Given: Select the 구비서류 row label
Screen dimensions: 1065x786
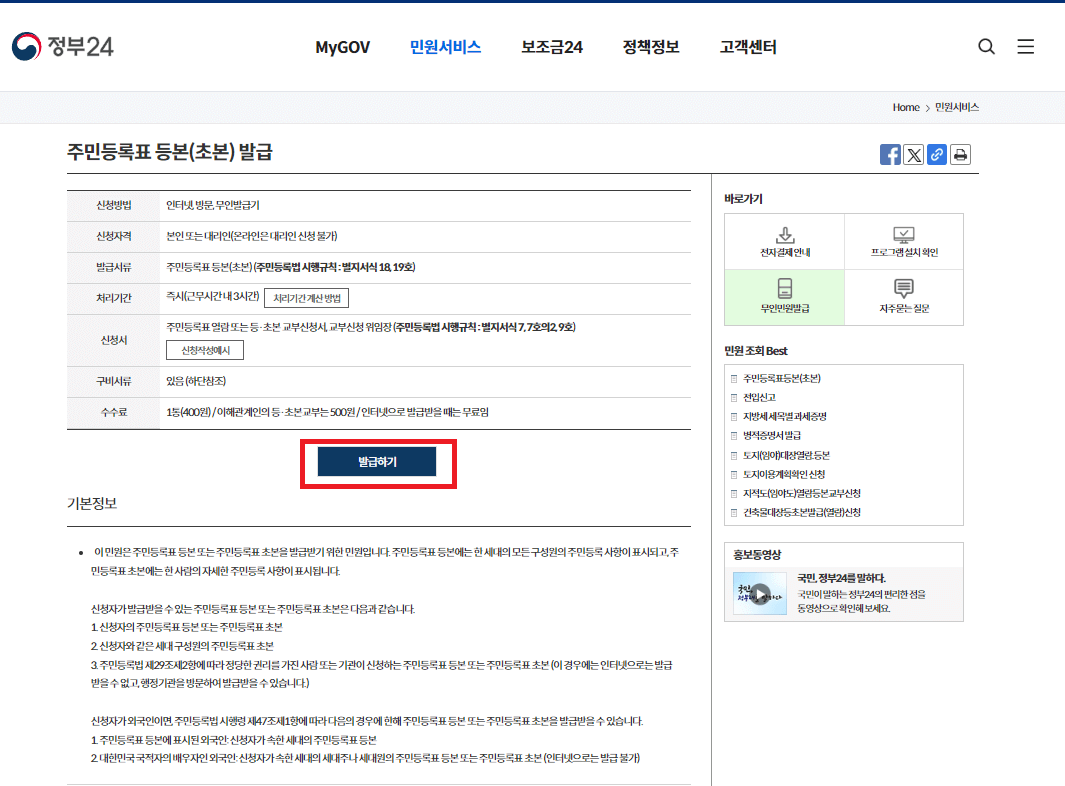Looking at the screenshot, I should (113, 381).
